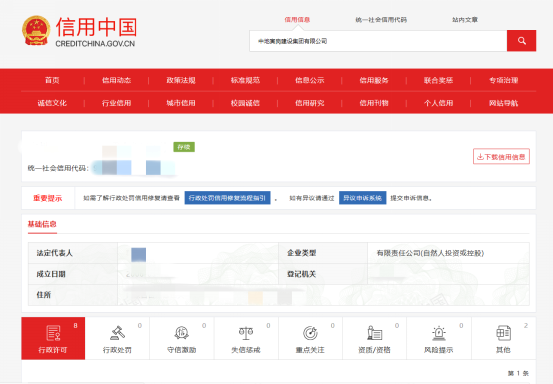Screen dimensions: 553x384
Task: Select the 统一社会信用代码 search tab
Action: [381, 20]
